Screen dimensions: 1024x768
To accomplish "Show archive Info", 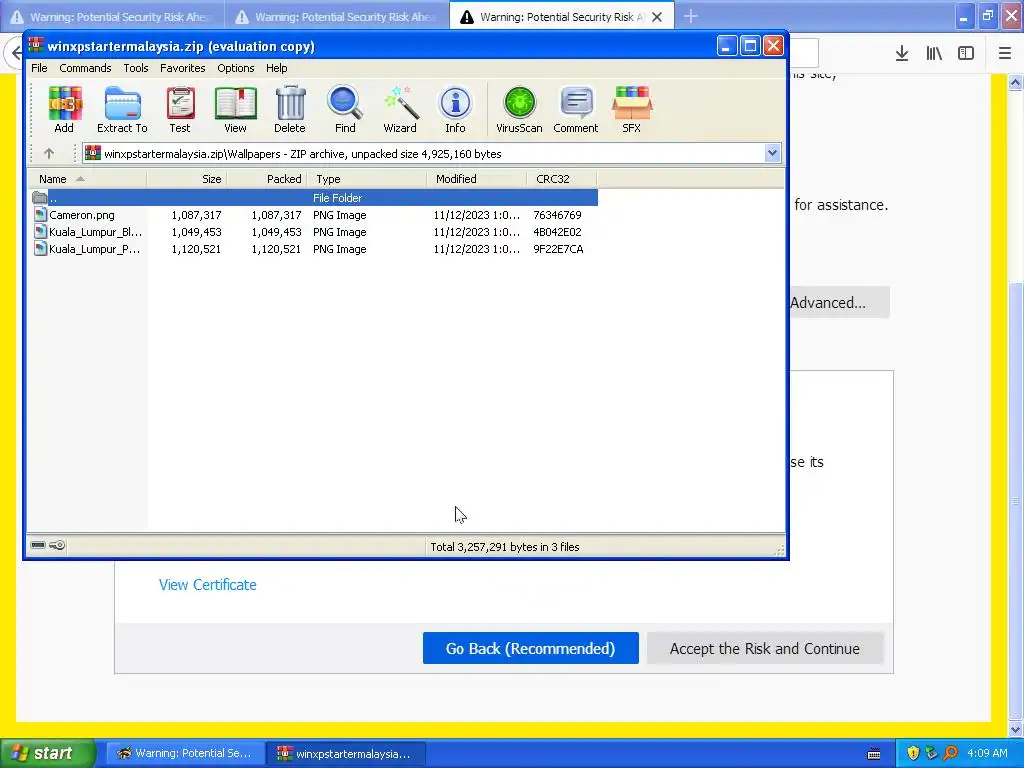I will pos(455,109).
